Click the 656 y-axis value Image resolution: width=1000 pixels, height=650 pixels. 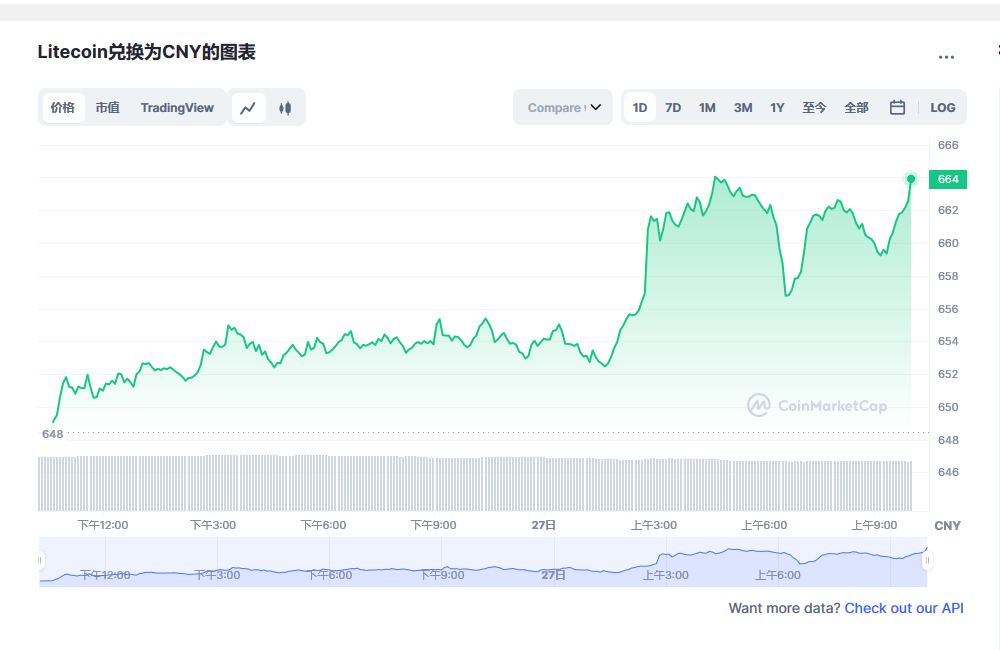pyautogui.click(x=948, y=309)
